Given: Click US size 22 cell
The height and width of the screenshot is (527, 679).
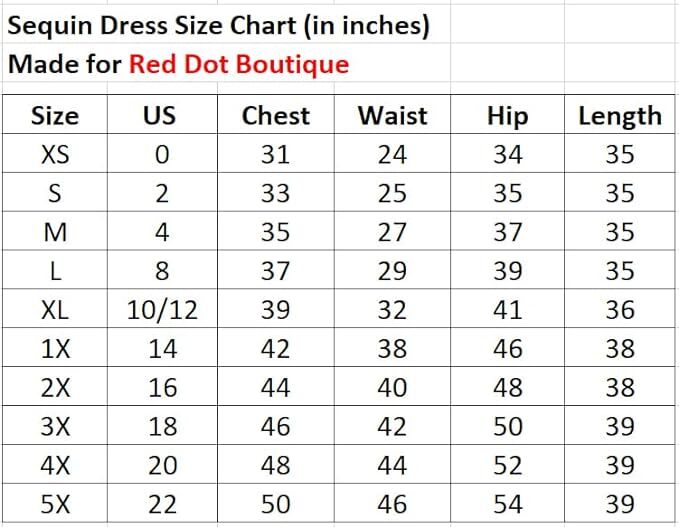Looking at the screenshot, I should click(162, 503).
